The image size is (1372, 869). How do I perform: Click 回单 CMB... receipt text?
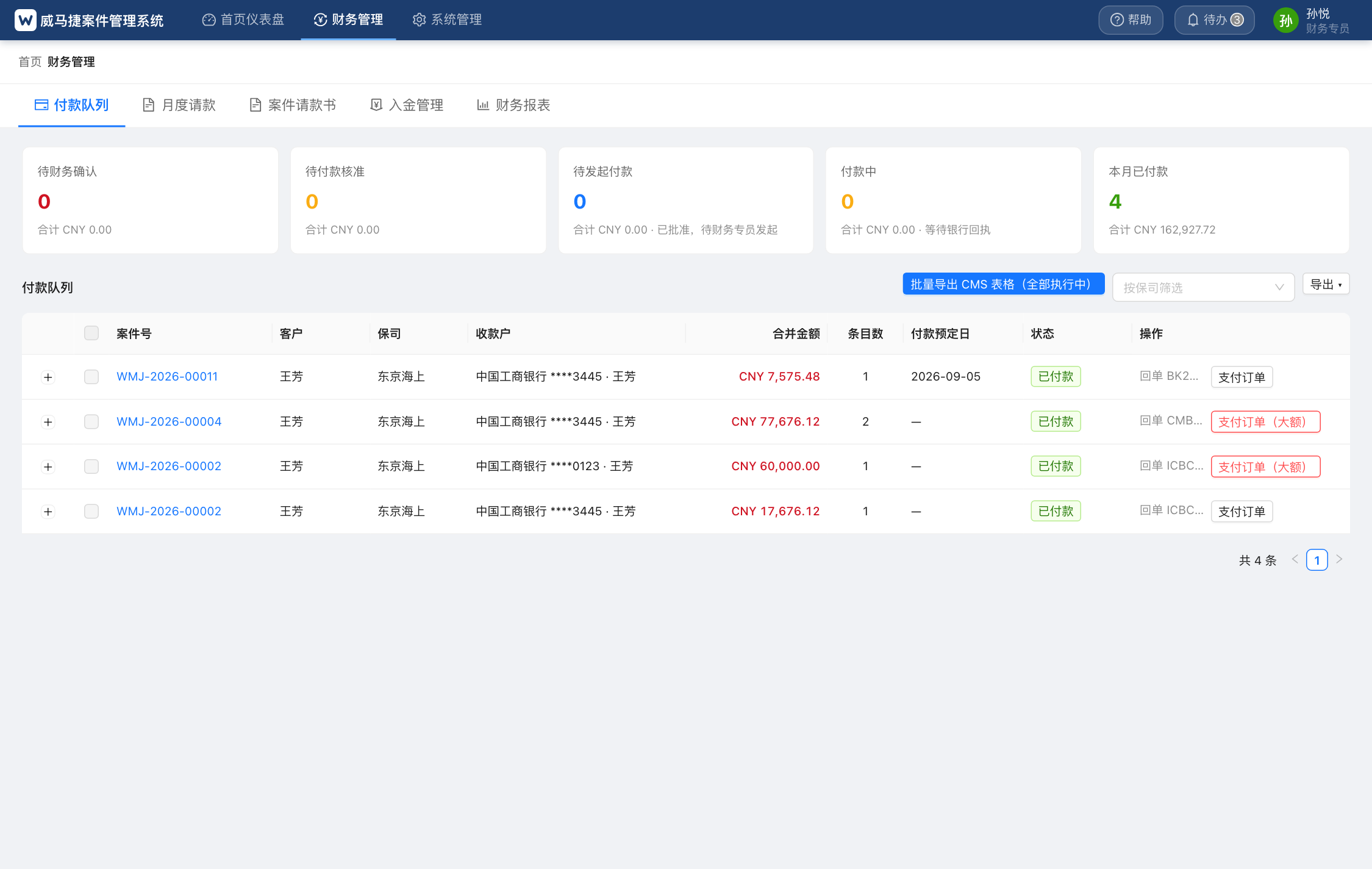click(1171, 421)
